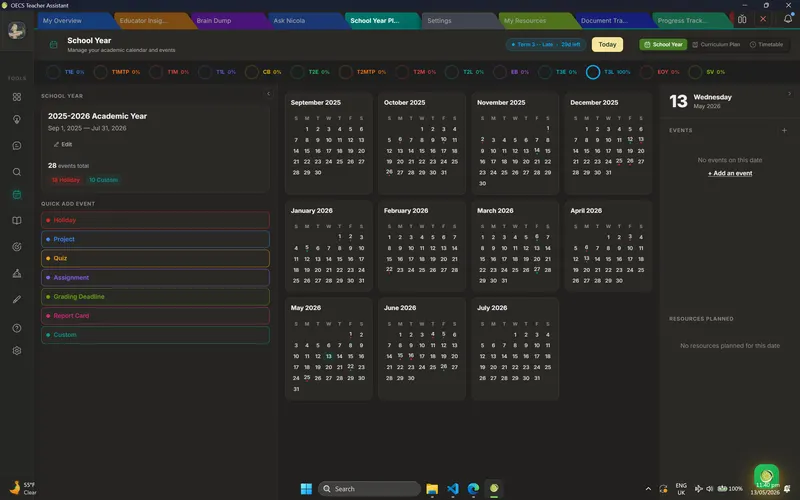Click the Term 3 Late status pill
The image size is (800, 500).
[x=545, y=44]
